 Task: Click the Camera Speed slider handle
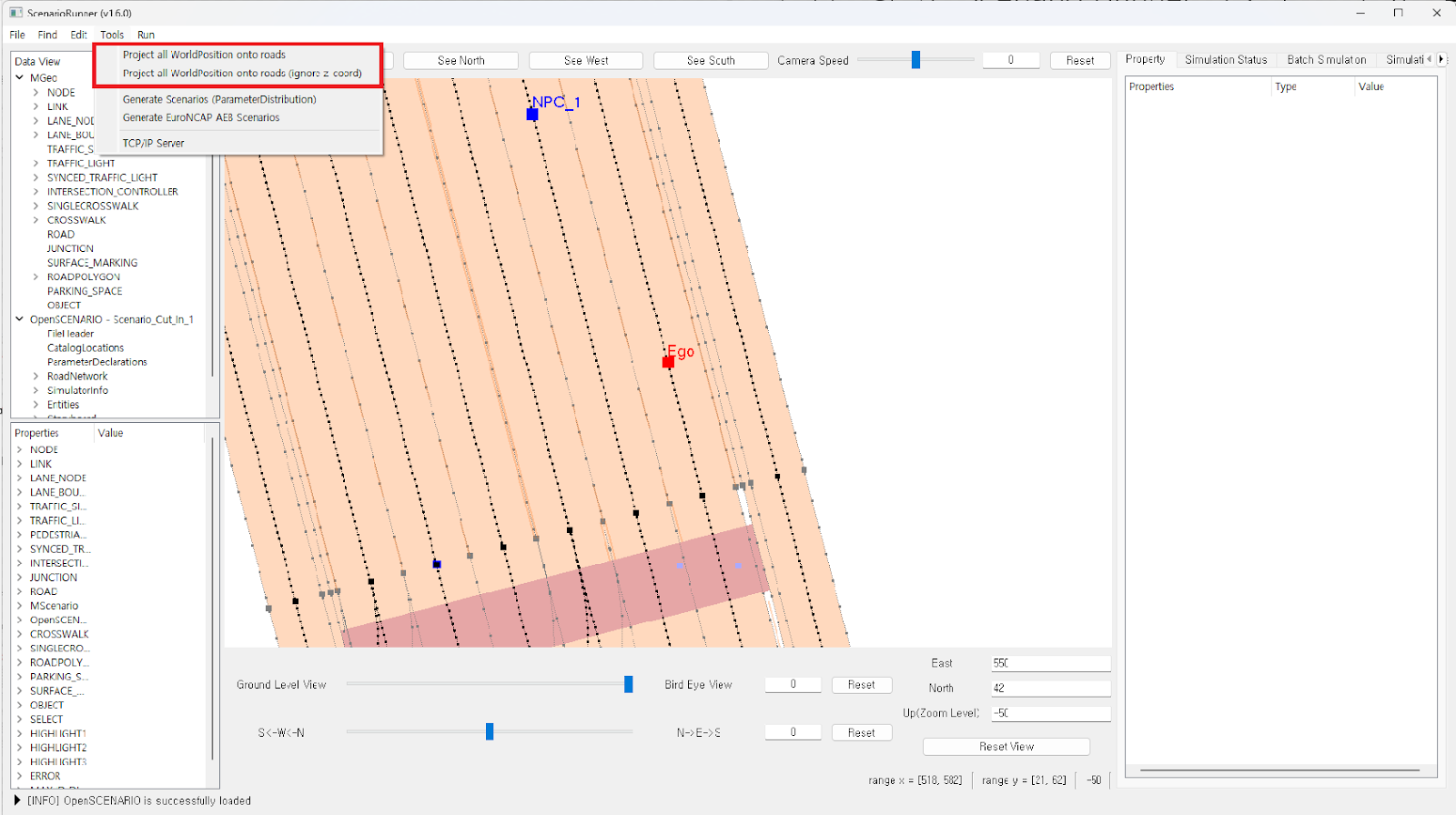(915, 60)
